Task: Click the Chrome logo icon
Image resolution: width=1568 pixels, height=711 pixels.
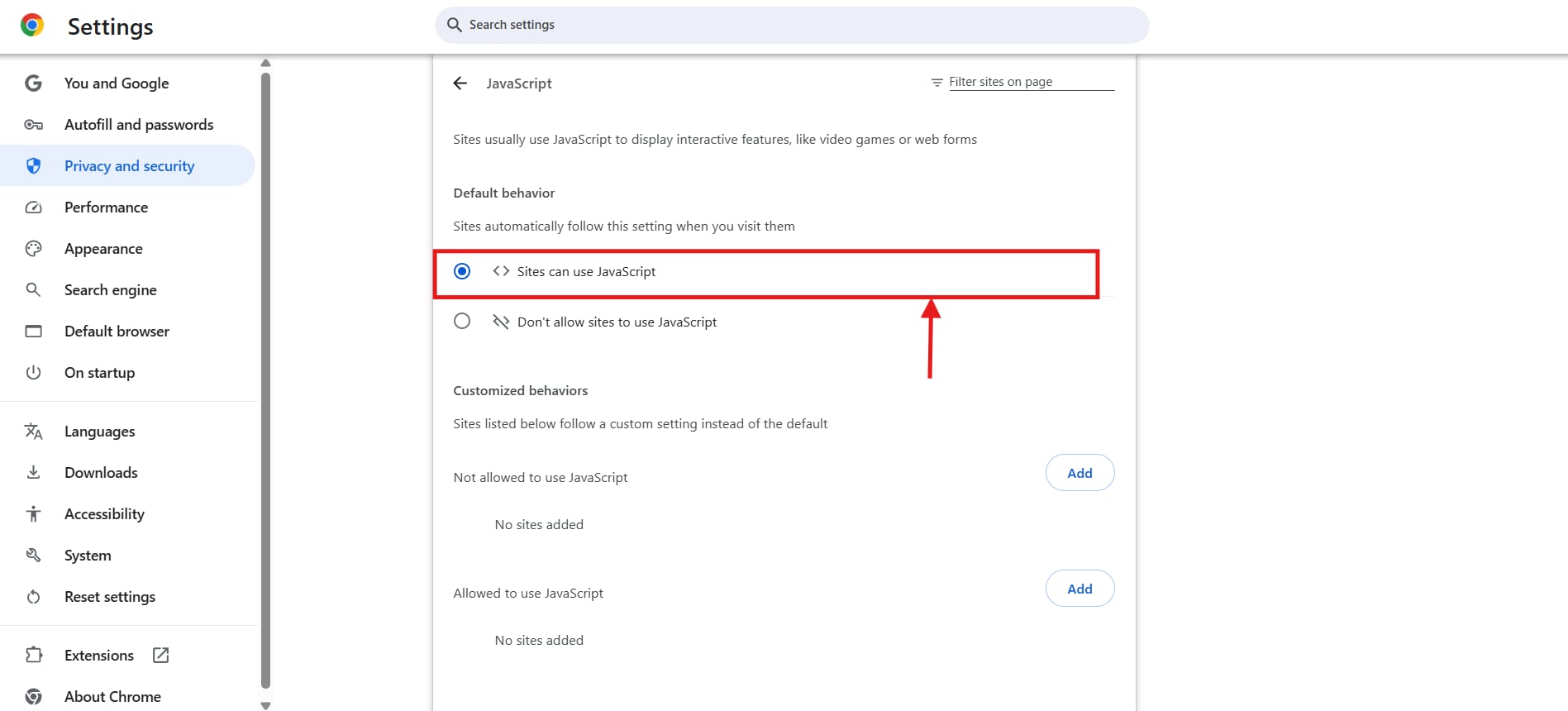Action: coord(31,25)
